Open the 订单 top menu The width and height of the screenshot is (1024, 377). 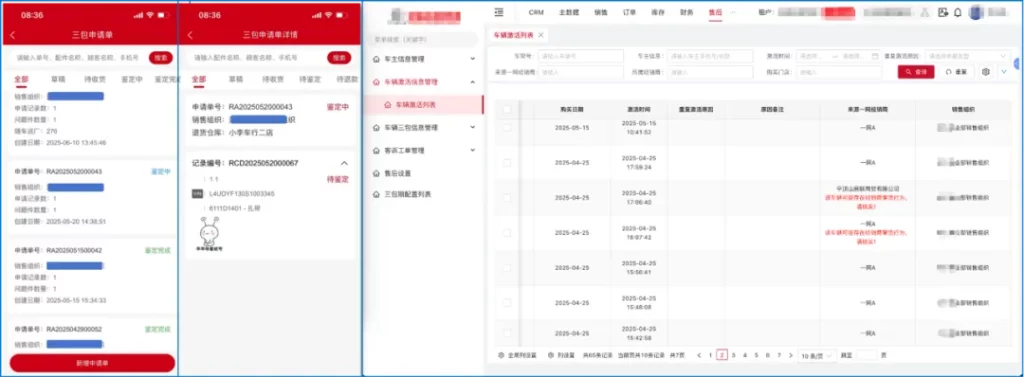(630, 12)
